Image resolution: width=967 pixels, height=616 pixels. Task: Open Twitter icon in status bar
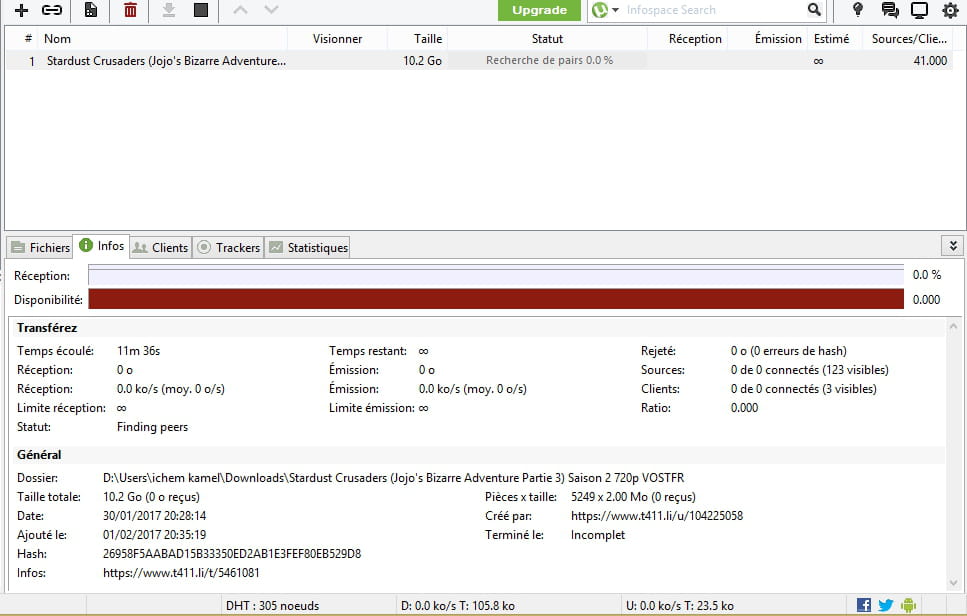coord(886,605)
